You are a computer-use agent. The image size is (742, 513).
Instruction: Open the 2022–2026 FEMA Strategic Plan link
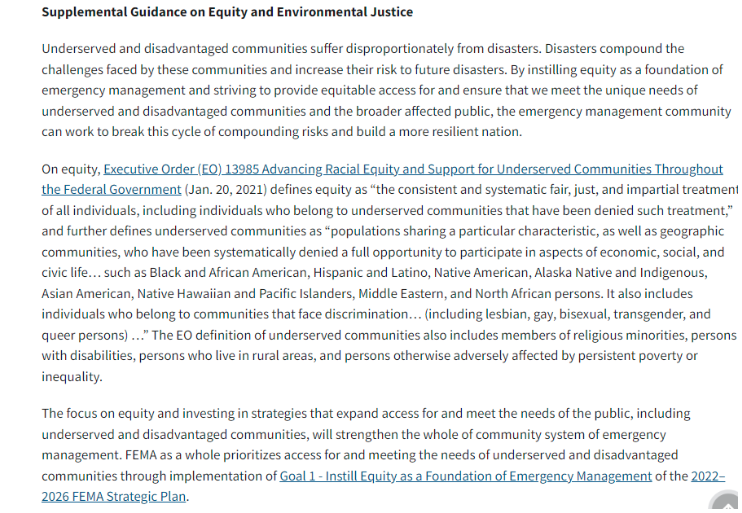[x=114, y=496]
